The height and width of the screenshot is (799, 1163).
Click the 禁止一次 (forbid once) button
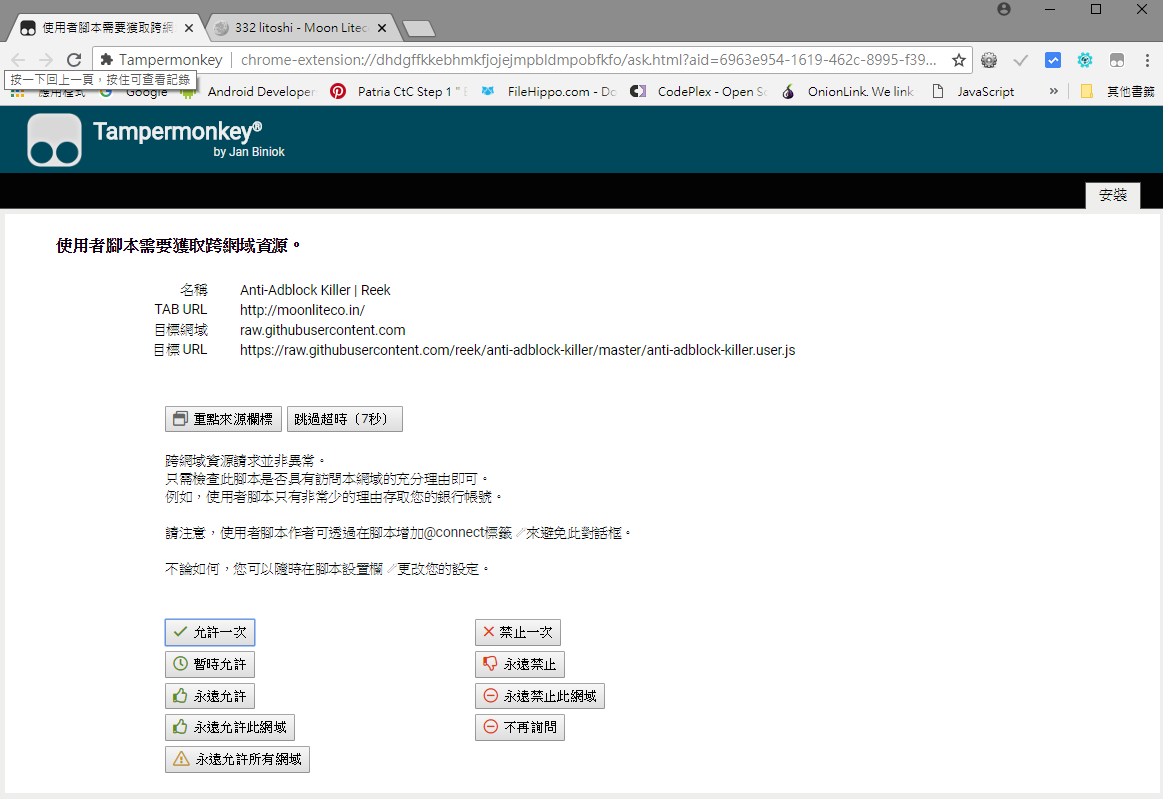pyautogui.click(x=518, y=632)
